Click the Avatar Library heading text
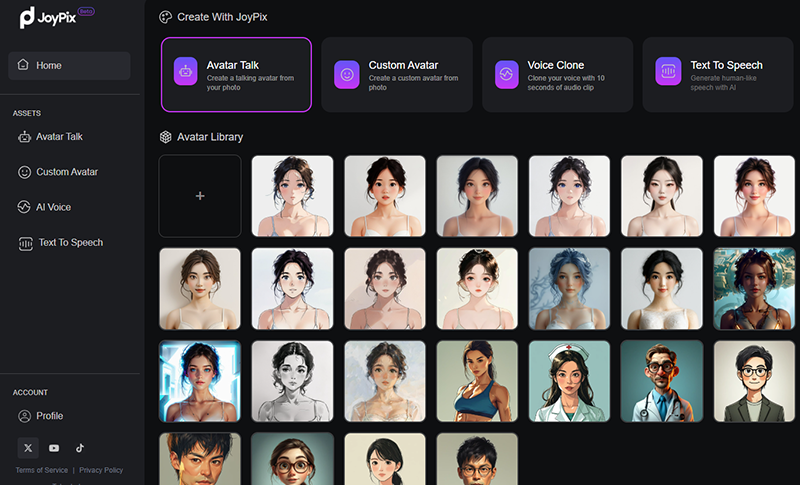This screenshot has width=800, height=485. 210,137
